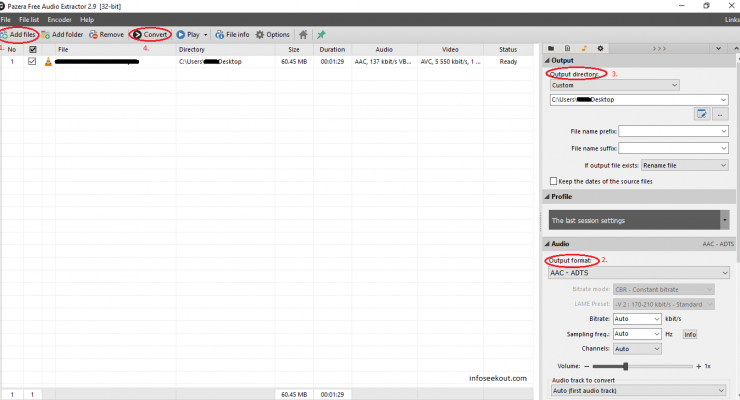Click the up chevron in the panel header
The height and width of the screenshot is (400, 740).
pos(736,49)
